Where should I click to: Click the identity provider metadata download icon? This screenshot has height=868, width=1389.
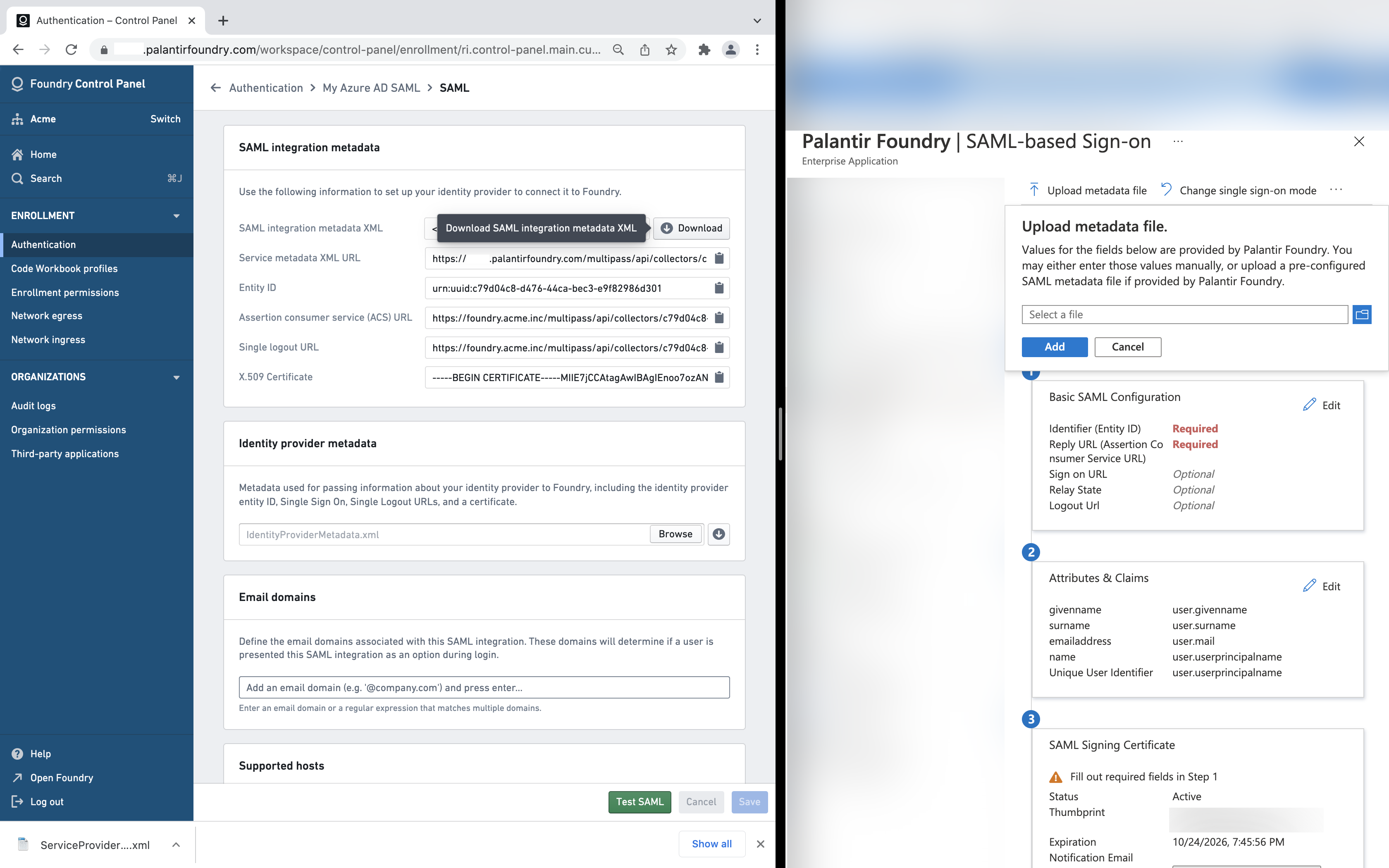coord(718,534)
